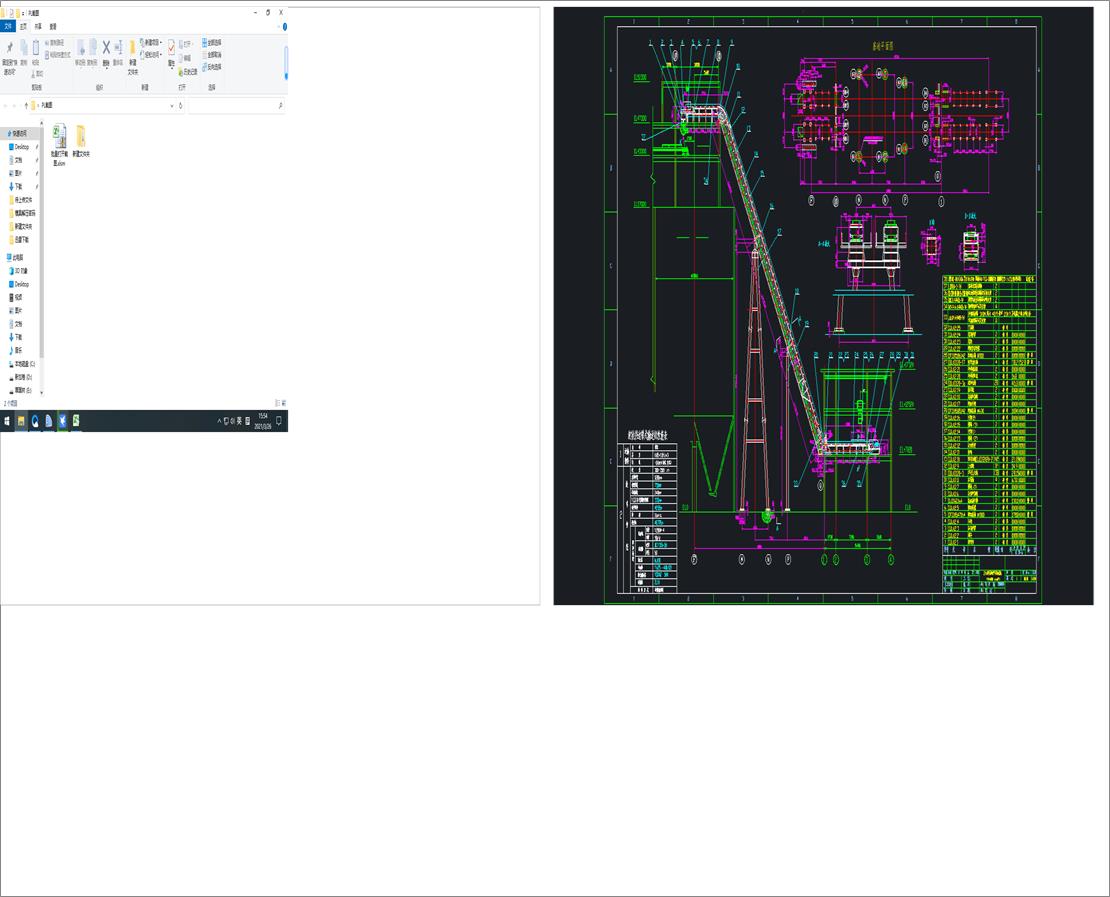
Task: Click Invert selection in the ribbon
Action: pos(212,67)
